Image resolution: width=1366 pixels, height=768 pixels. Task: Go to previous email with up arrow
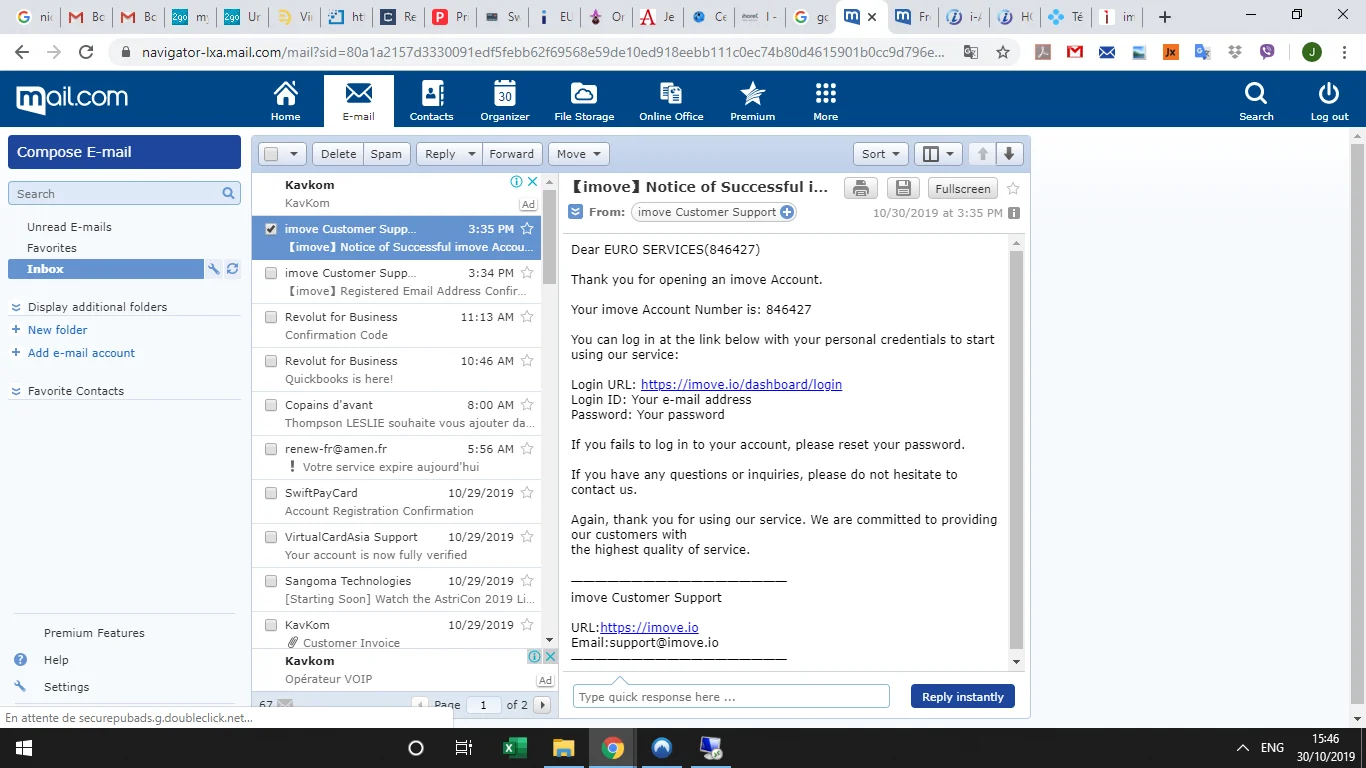983,154
